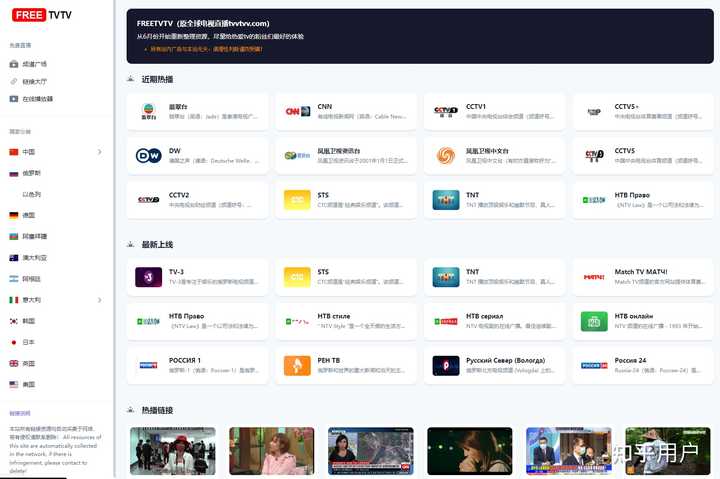This screenshot has width=720, height=479.
Task: Click the red Match TV МАТЧ! logo
Action: coord(594,277)
